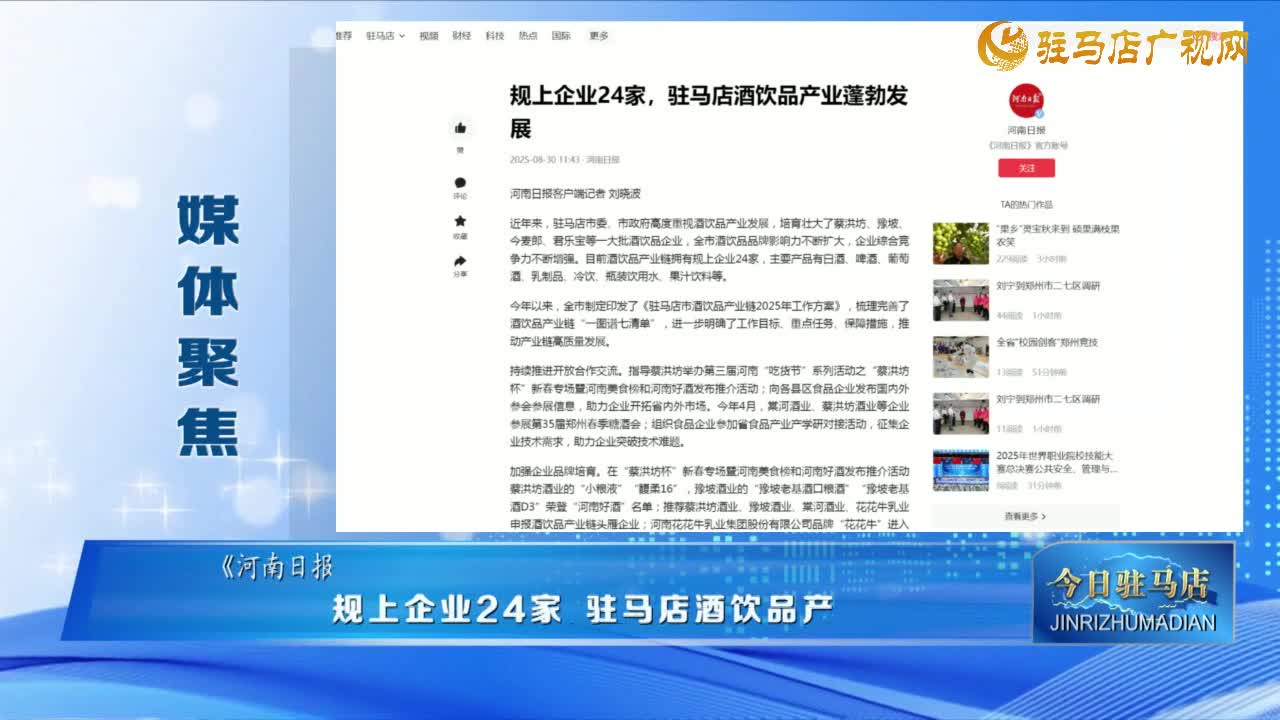Click the thumbs-up like icon
This screenshot has width=1280, height=720.
pyautogui.click(x=460, y=128)
